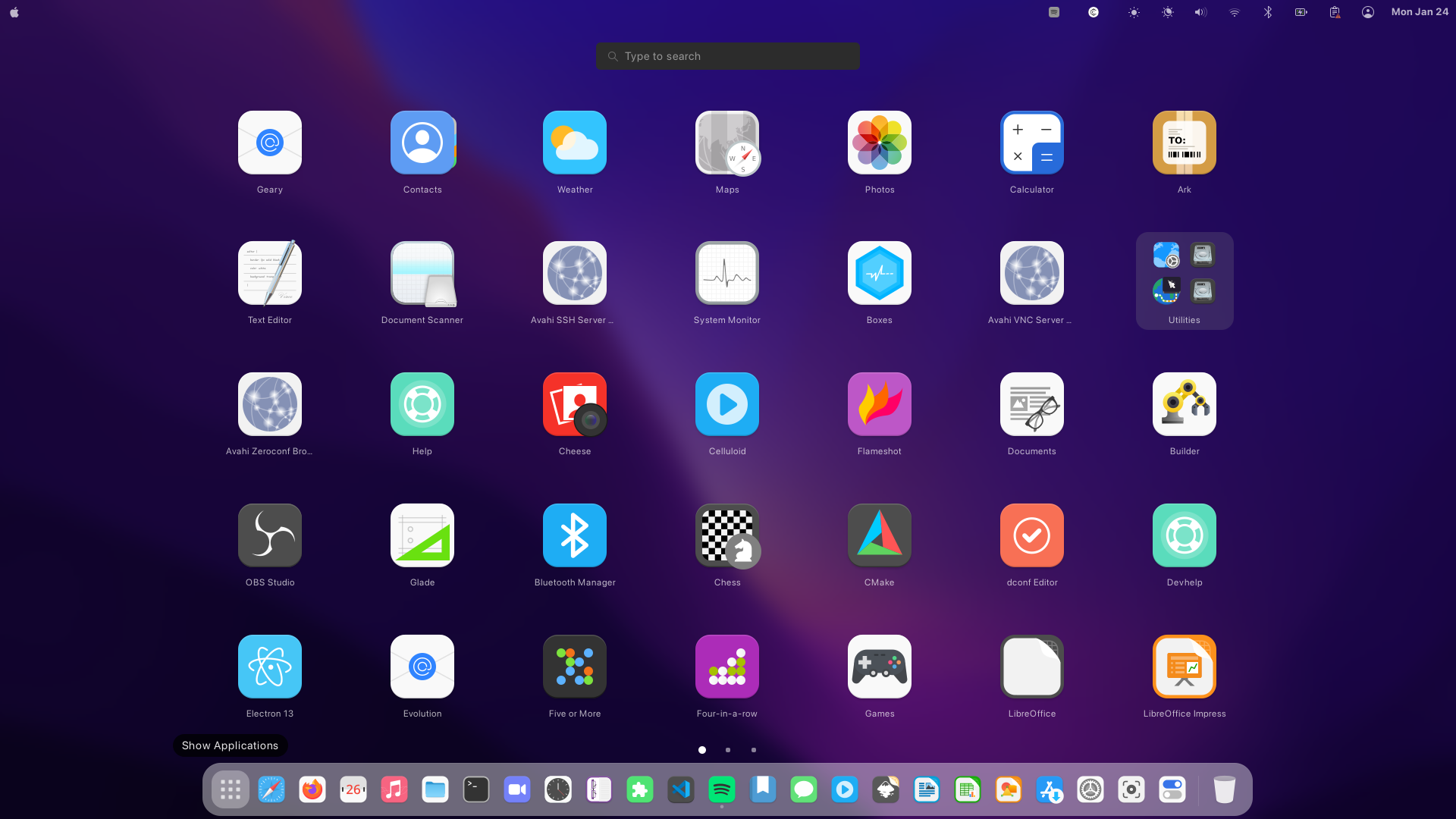Launch LibreOffice Impress
1456x819 pixels.
1185,667
